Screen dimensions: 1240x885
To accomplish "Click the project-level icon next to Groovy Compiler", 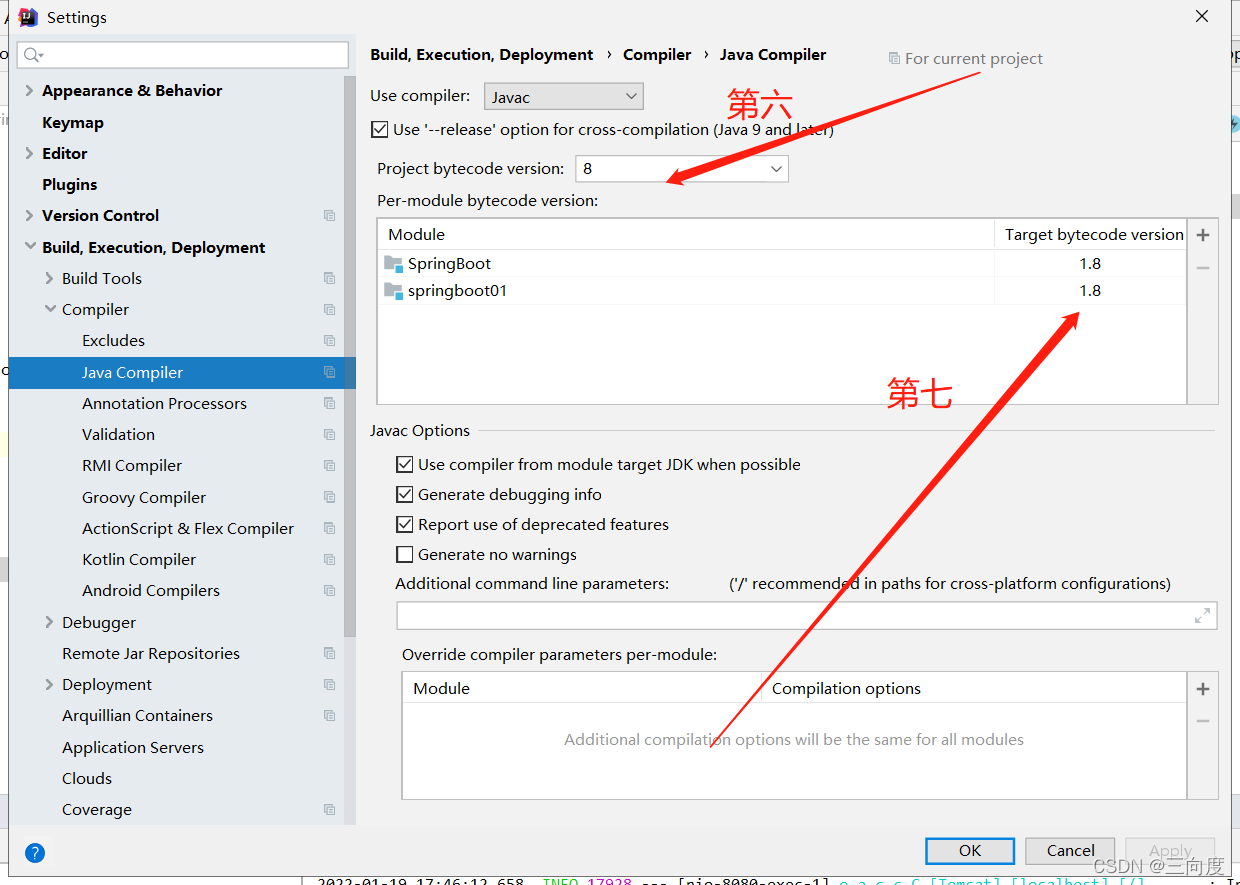I will [329, 497].
